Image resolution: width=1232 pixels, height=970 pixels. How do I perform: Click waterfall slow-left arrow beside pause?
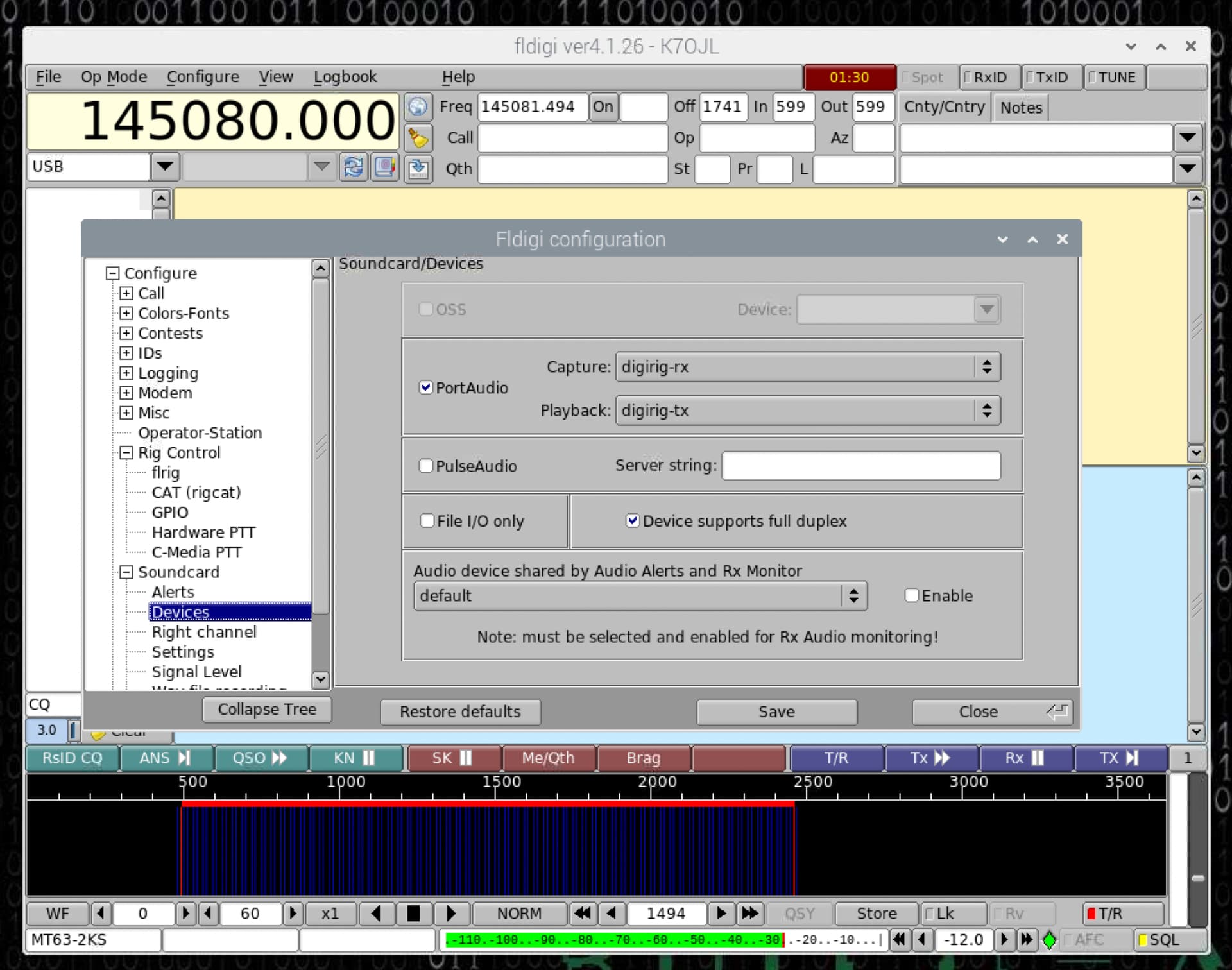coord(377,913)
